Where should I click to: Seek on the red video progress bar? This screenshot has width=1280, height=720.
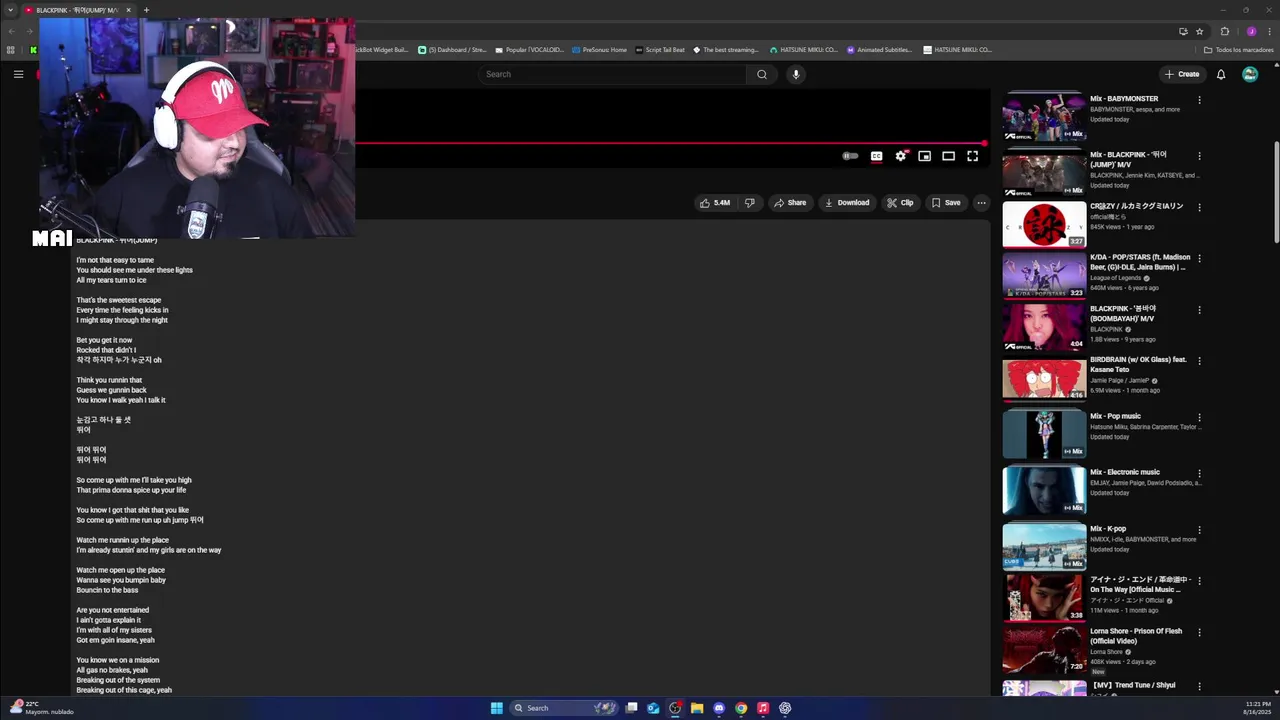670,143
